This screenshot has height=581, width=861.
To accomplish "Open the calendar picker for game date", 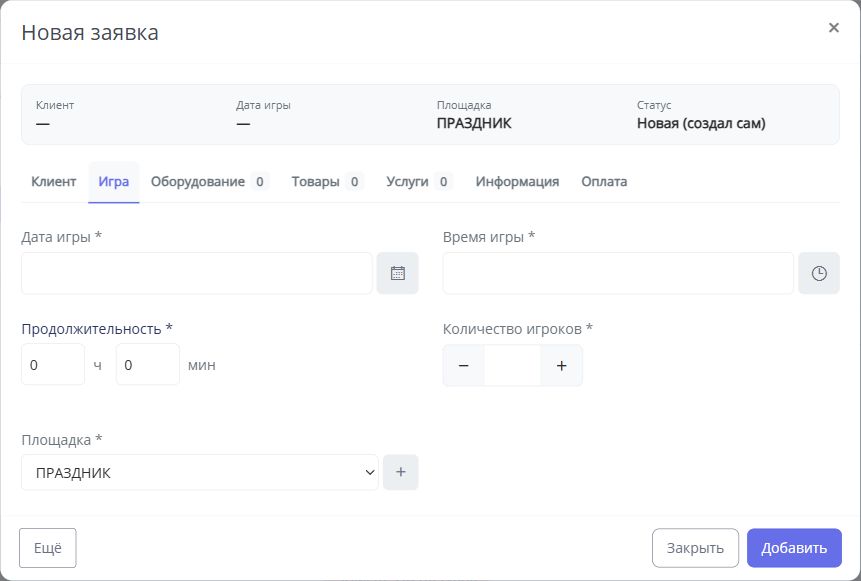I will [x=398, y=273].
